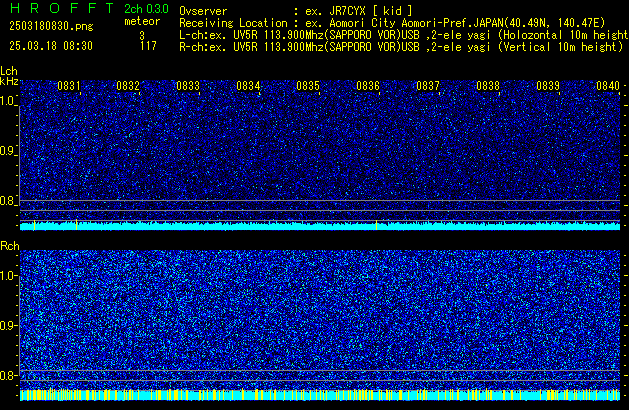Click the Lch 1.0 kHz axis label
The height and width of the screenshot is (410, 629).
pyautogui.click(x=7, y=101)
